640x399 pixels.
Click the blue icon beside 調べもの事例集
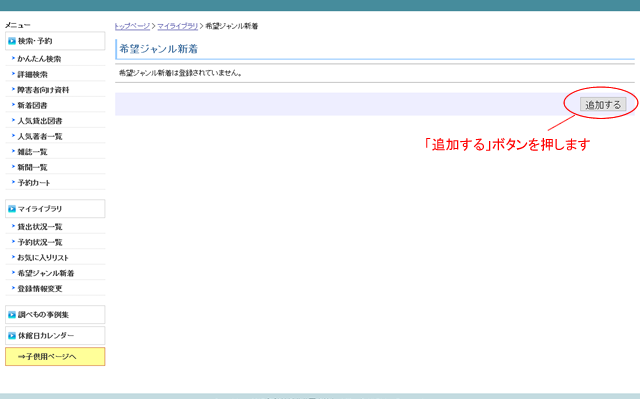point(12,315)
